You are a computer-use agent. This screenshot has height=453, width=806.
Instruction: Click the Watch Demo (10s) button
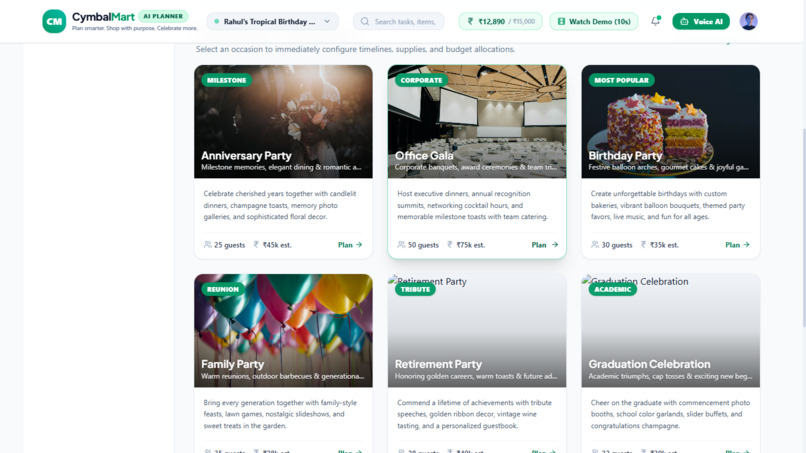click(594, 22)
